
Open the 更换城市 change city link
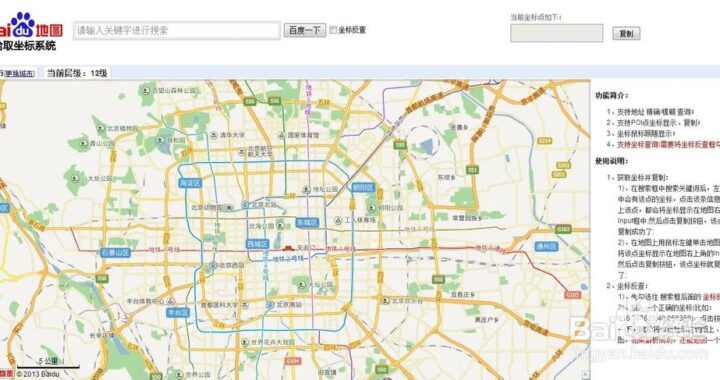19,73
